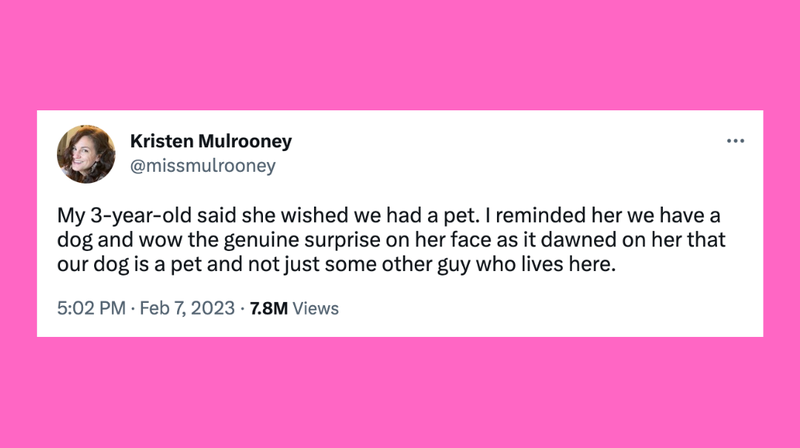Click the tweet's first line about 3-year-old
The image size is (800, 448).
click(388, 215)
